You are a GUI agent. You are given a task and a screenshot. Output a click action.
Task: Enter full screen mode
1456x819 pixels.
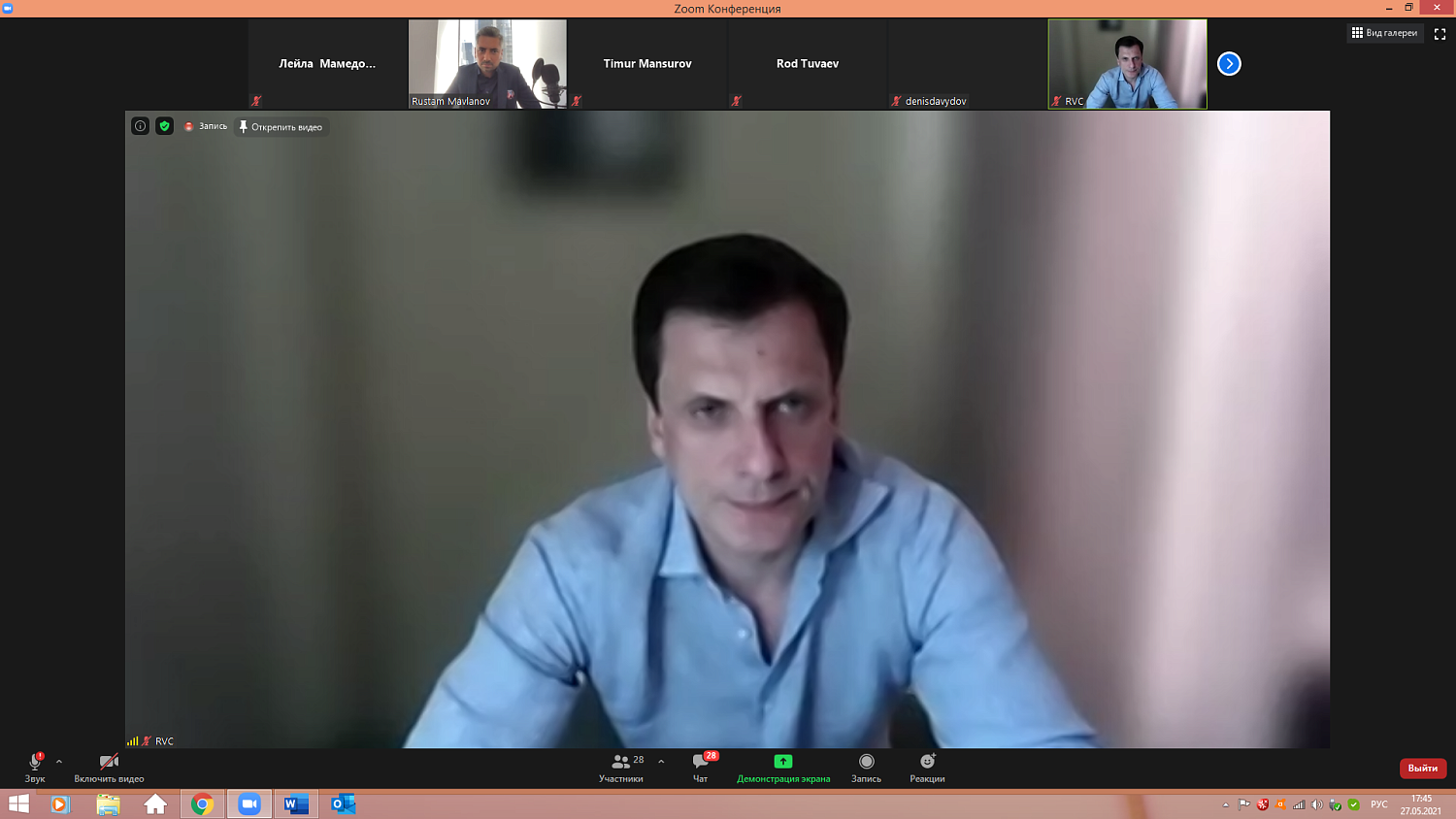1439,34
